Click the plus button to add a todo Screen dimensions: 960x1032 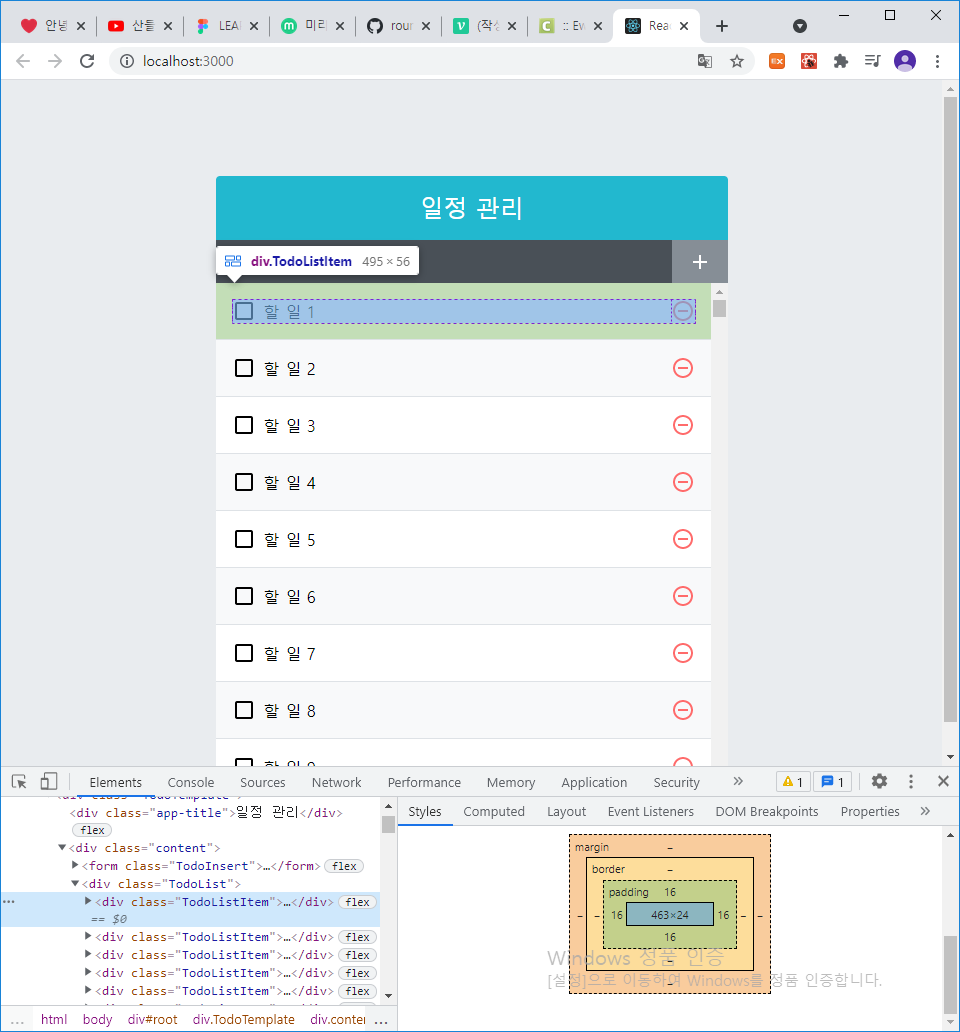[x=699, y=262]
